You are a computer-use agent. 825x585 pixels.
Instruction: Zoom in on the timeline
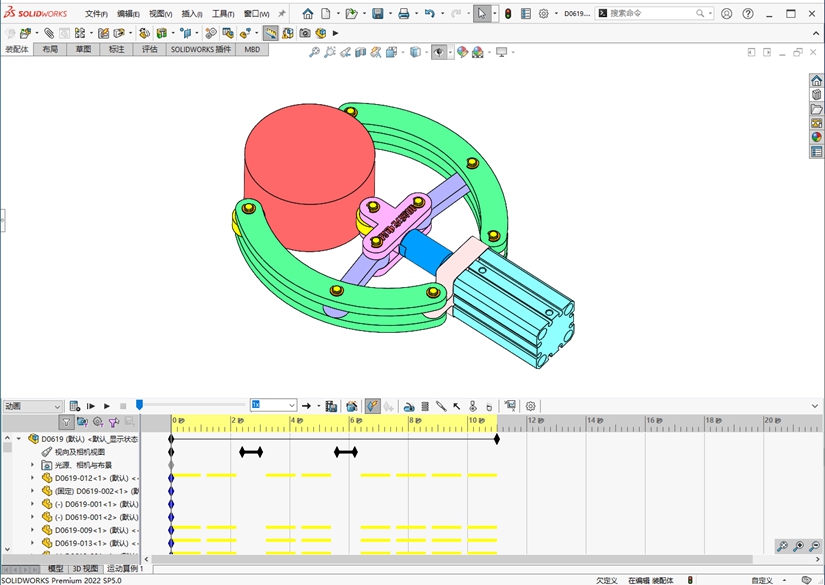point(798,546)
